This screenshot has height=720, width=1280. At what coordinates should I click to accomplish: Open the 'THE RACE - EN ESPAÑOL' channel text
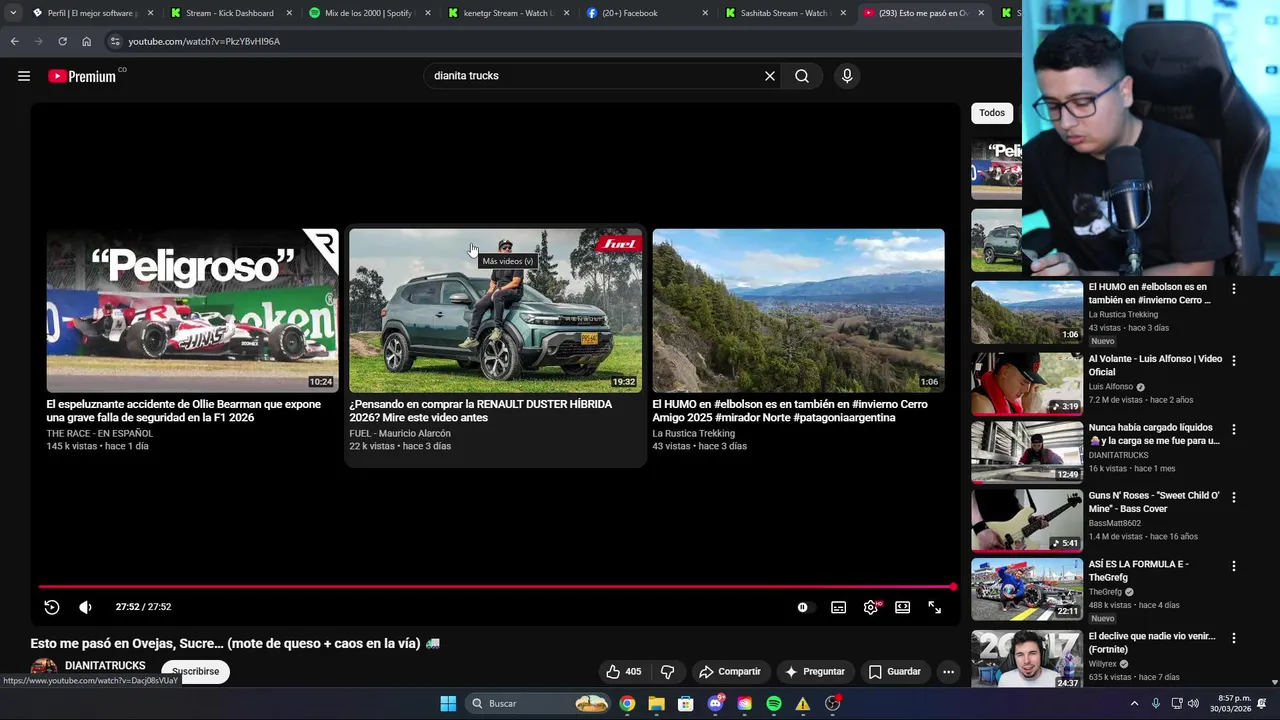[100, 433]
